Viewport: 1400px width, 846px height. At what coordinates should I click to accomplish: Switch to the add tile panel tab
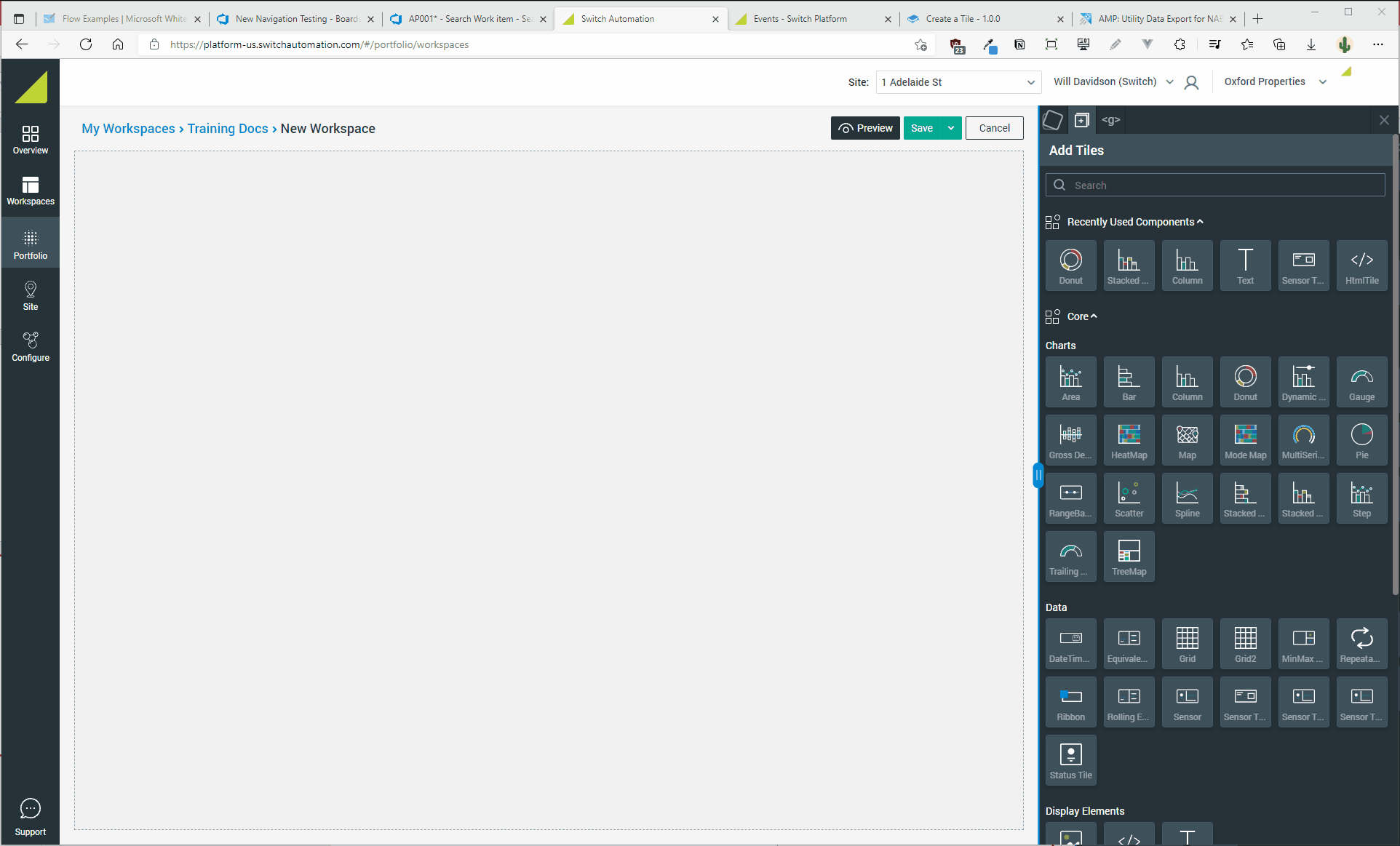pyautogui.click(x=1082, y=120)
